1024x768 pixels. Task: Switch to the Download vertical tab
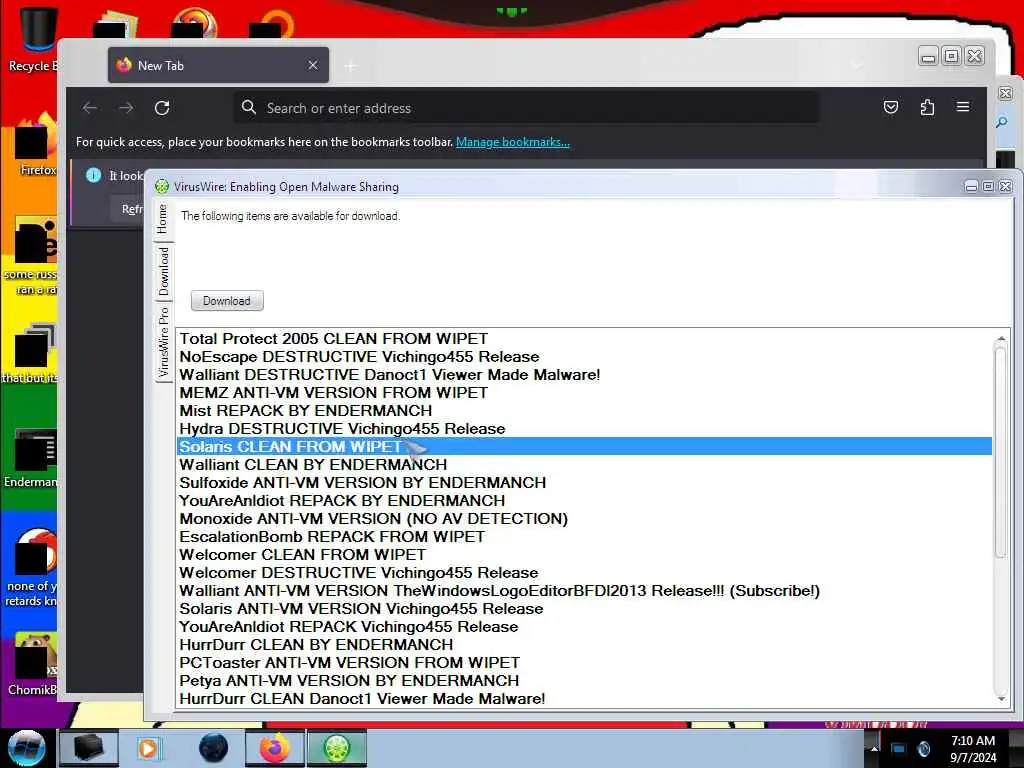(163, 271)
